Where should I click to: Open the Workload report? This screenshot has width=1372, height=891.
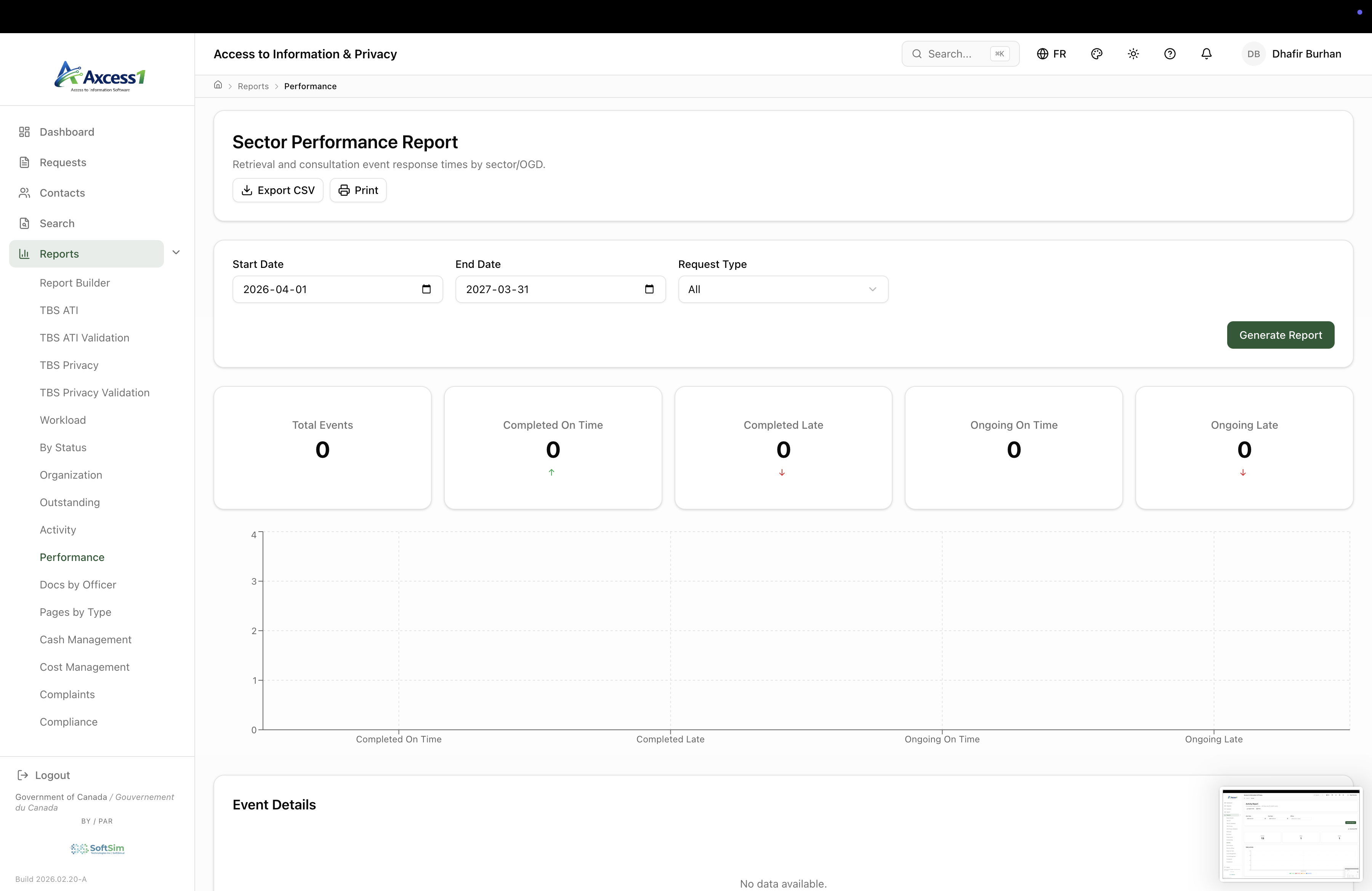[x=63, y=420]
